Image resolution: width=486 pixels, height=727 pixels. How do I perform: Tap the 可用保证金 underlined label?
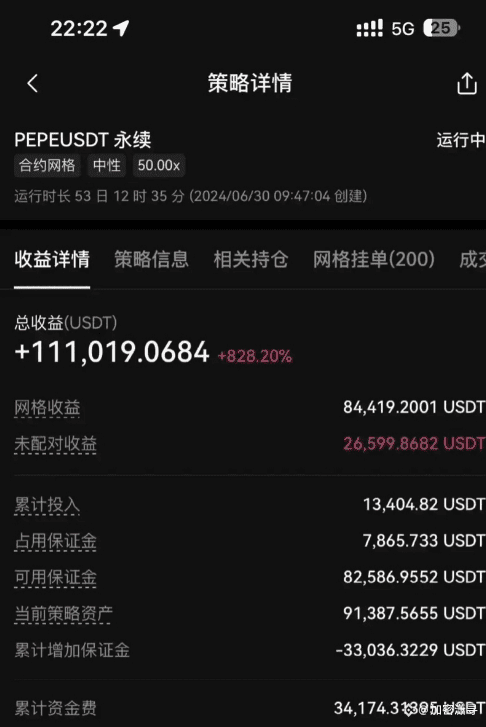[55, 577]
